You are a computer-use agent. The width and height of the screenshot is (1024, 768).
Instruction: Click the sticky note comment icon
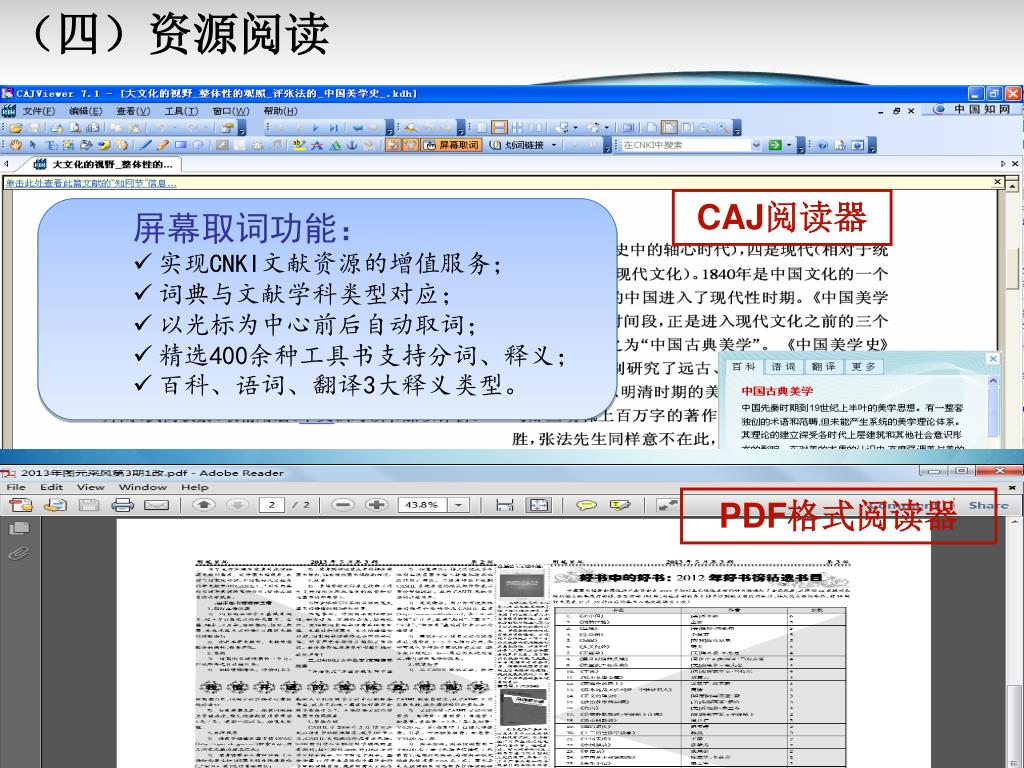(586, 505)
